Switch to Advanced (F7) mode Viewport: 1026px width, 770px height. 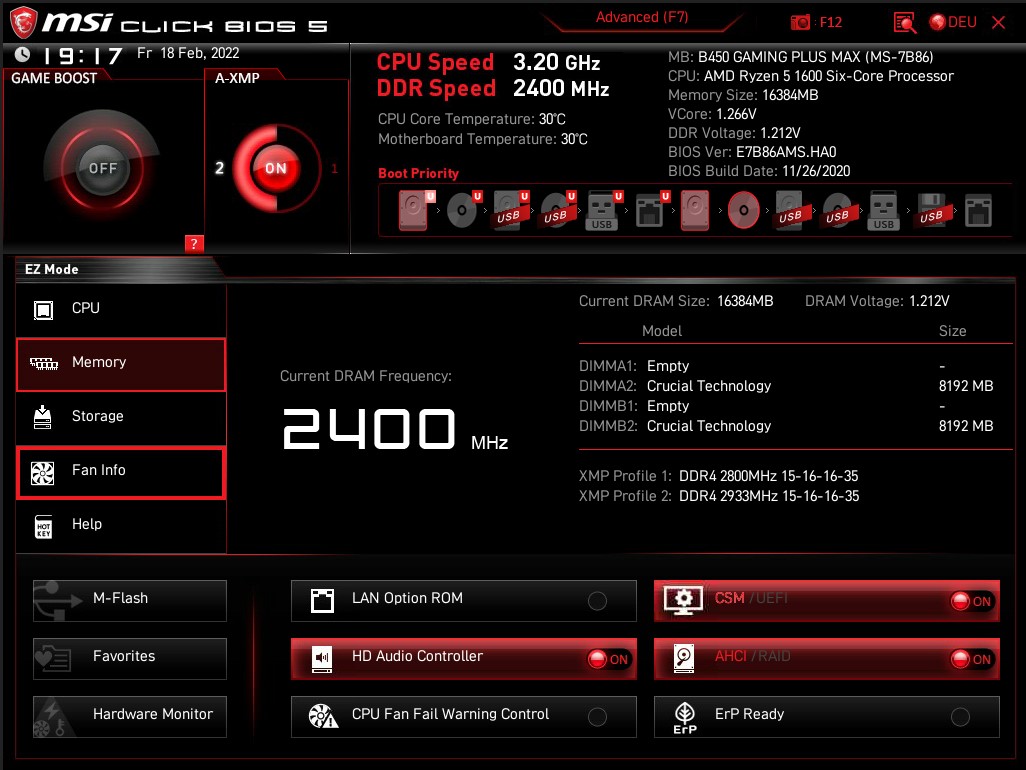tap(642, 18)
